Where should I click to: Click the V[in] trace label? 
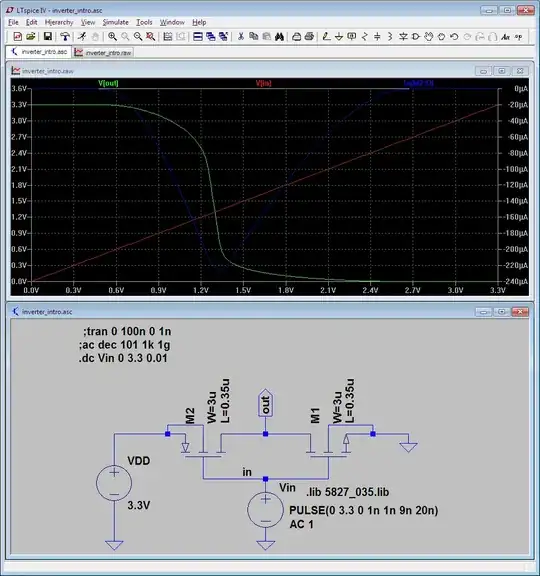point(263,83)
